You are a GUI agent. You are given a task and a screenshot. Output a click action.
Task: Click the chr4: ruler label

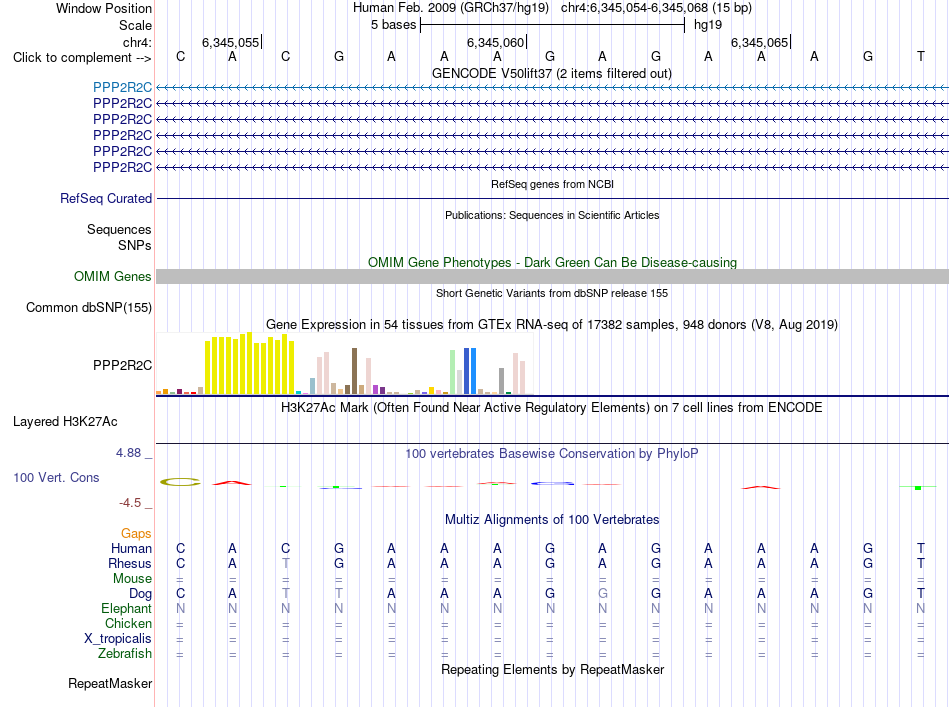click(138, 42)
